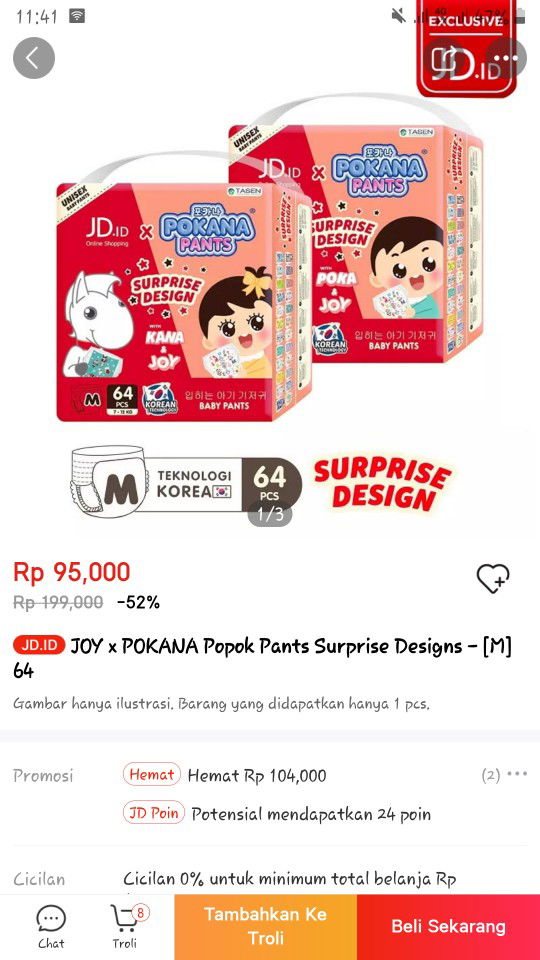Open Chat with seller

coord(51,927)
